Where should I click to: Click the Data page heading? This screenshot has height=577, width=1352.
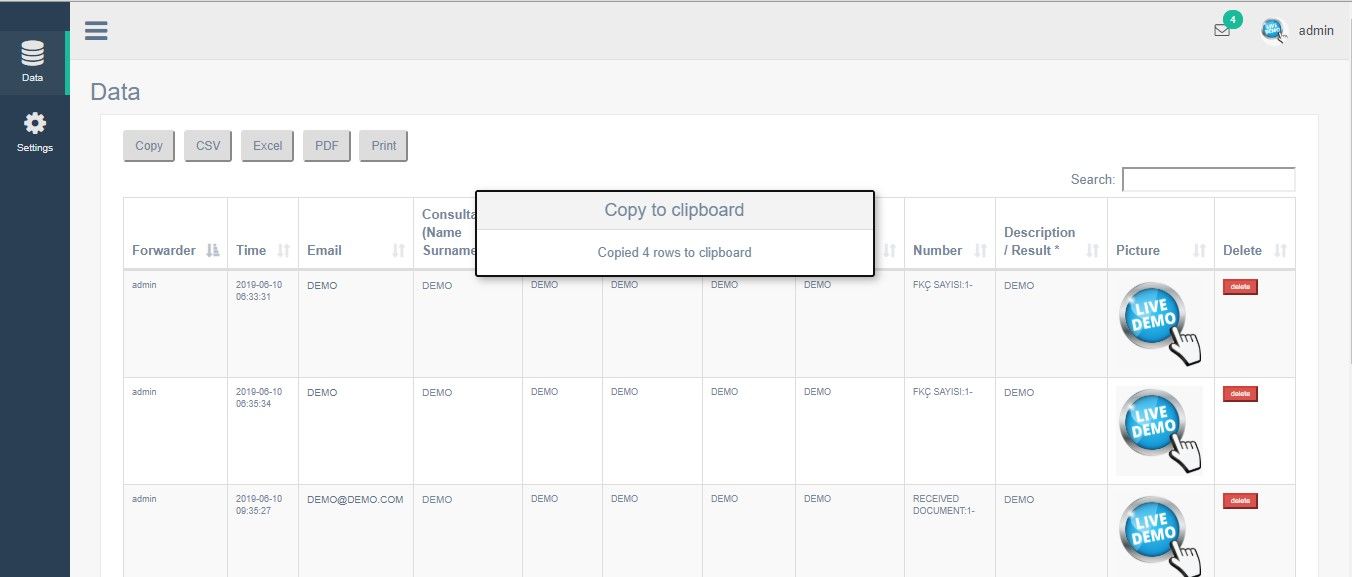(115, 92)
